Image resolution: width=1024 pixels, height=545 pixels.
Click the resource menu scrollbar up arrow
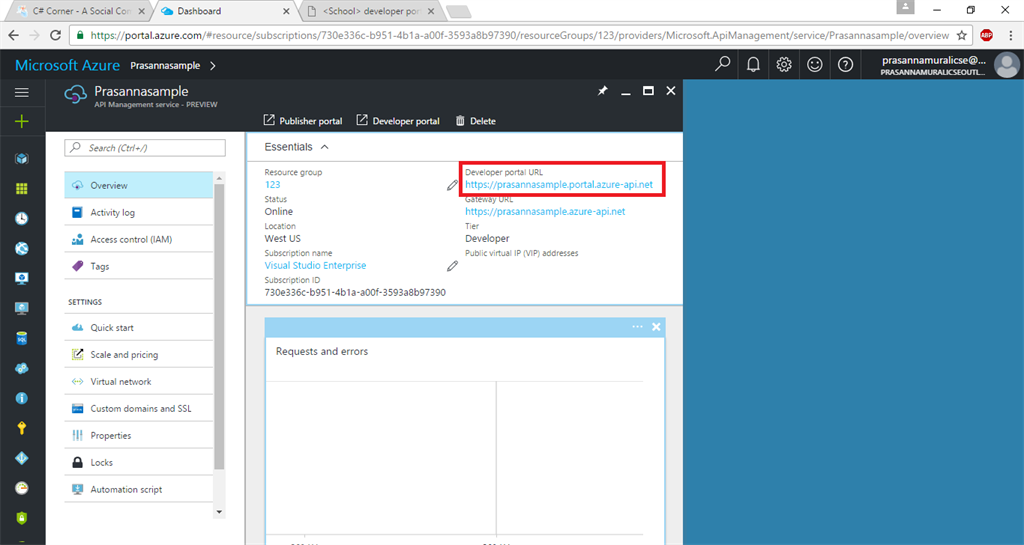(219, 178)
